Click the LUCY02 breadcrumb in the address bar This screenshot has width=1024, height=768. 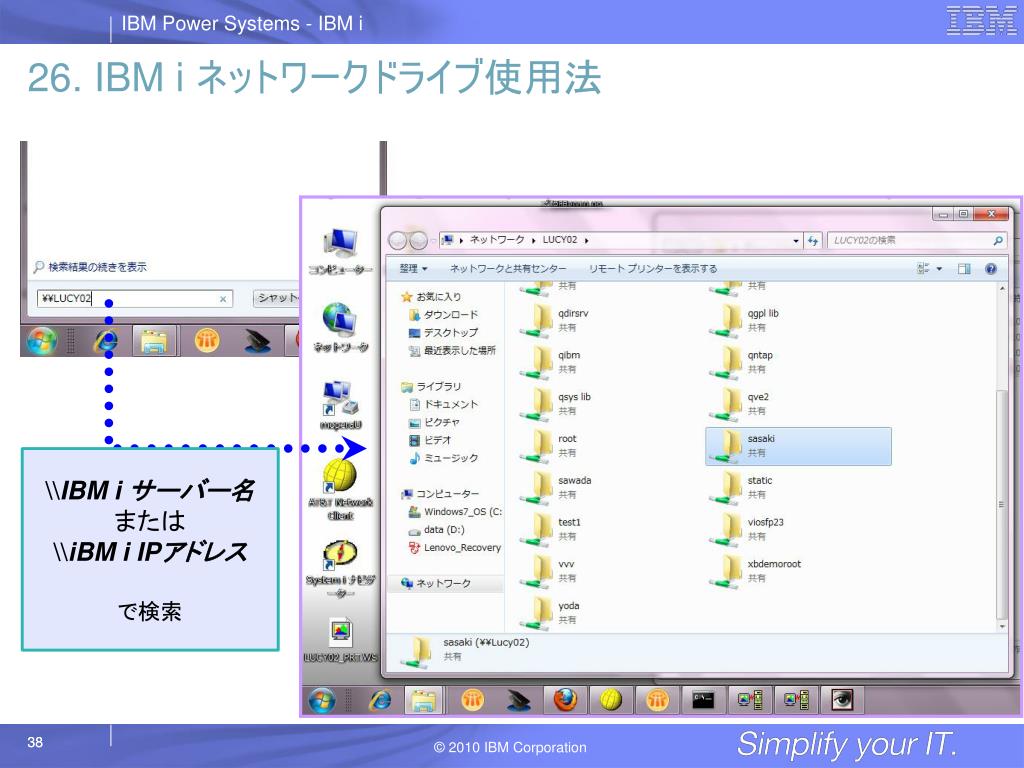coord(560,240)
